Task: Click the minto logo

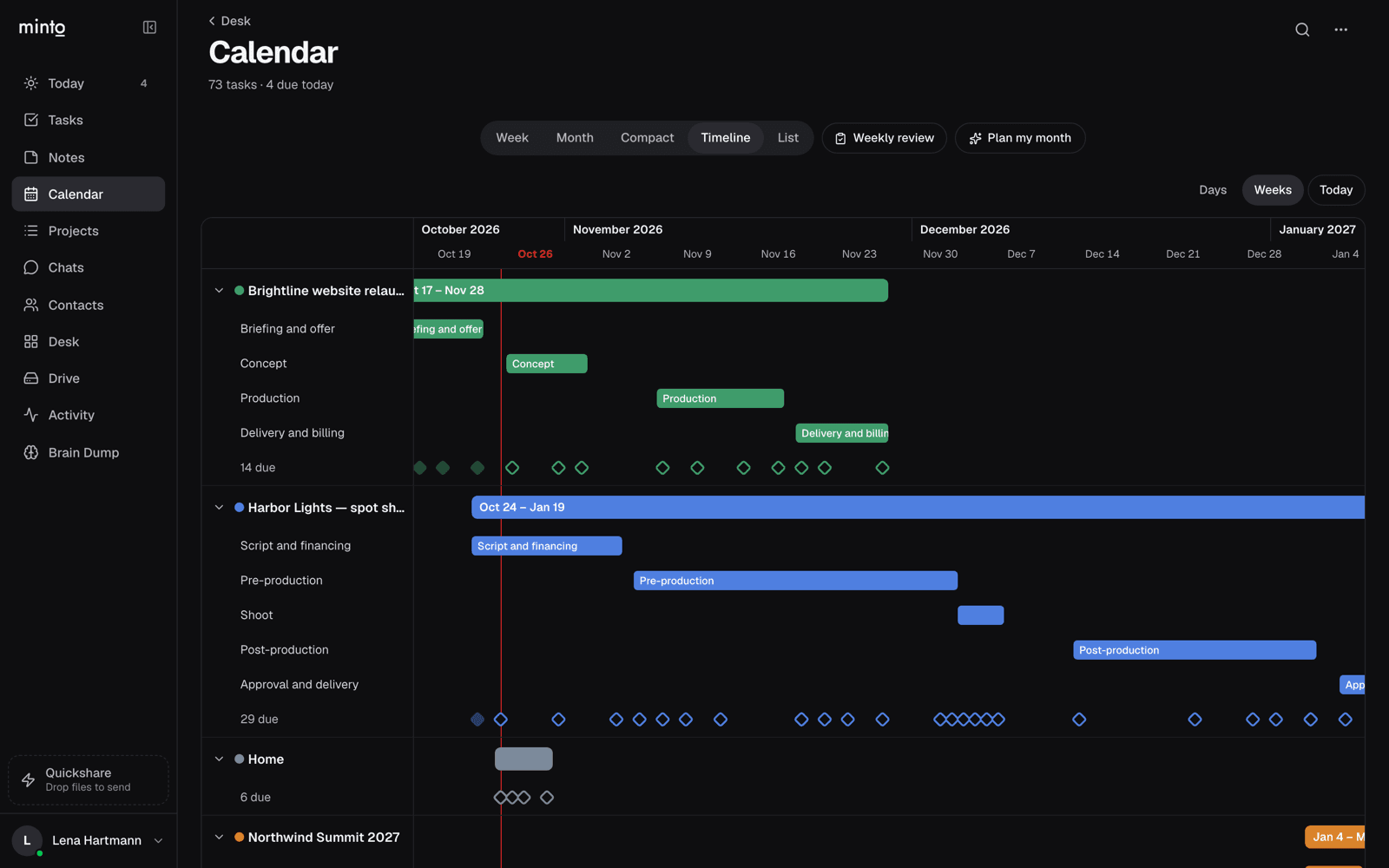Action: (43, 27)
